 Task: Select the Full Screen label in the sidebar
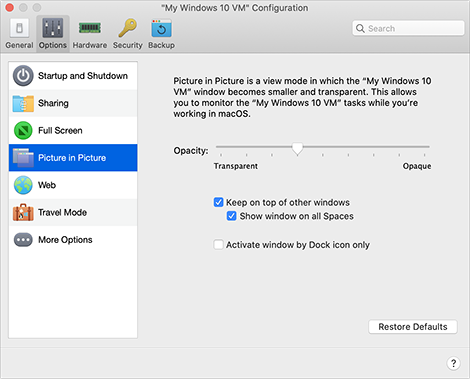(60, 130)
